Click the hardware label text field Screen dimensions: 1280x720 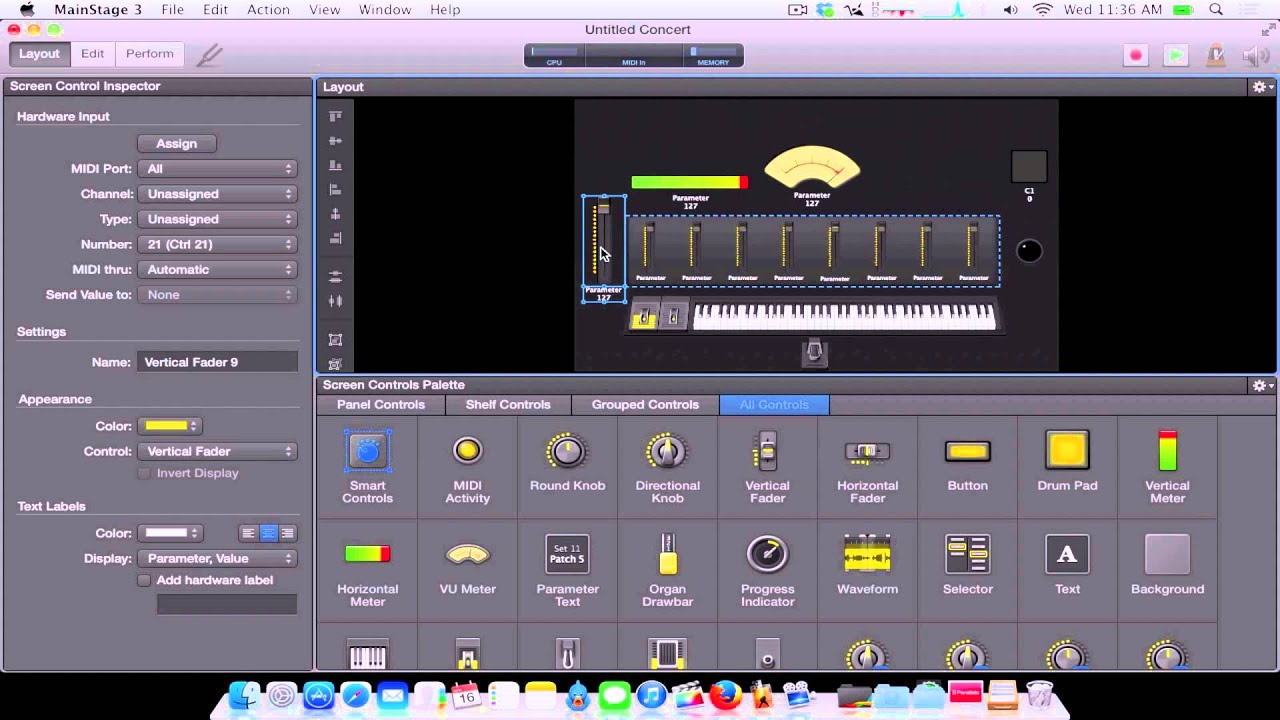(x=227, y=604)
